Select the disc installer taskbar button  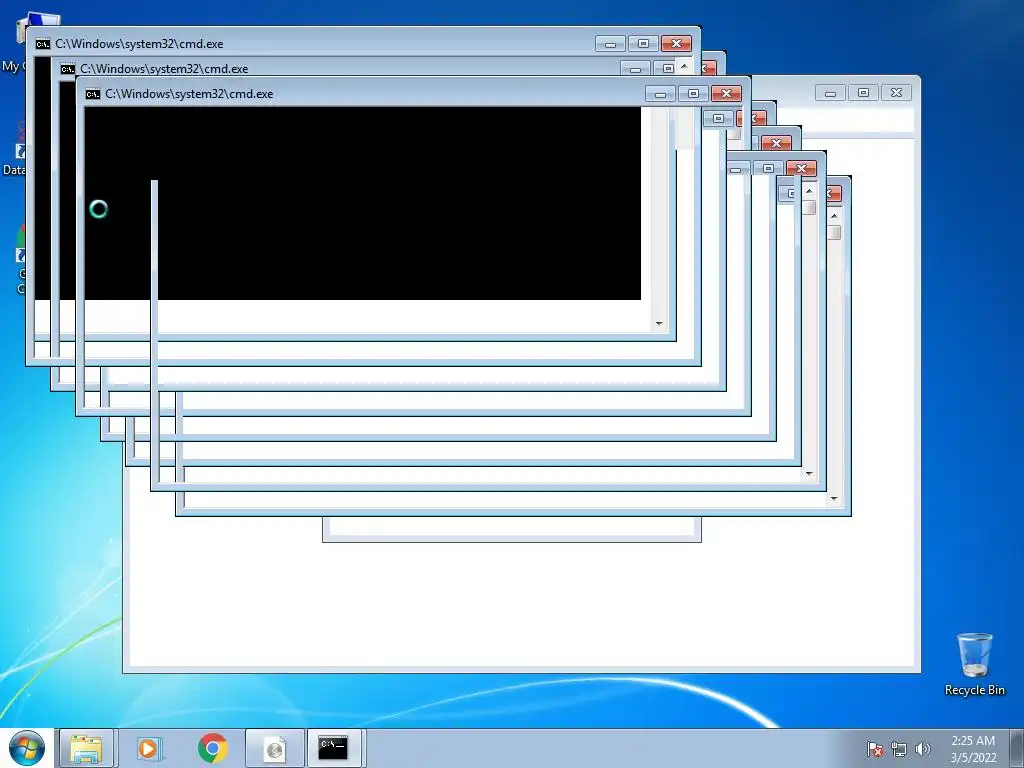coord(274,748)
